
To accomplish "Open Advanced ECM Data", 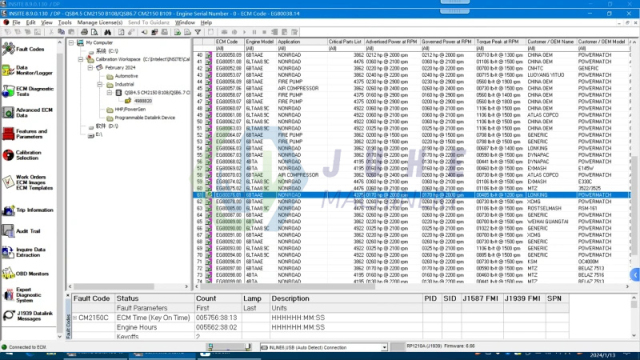I will pyautogui.click(x=27, y=113).
